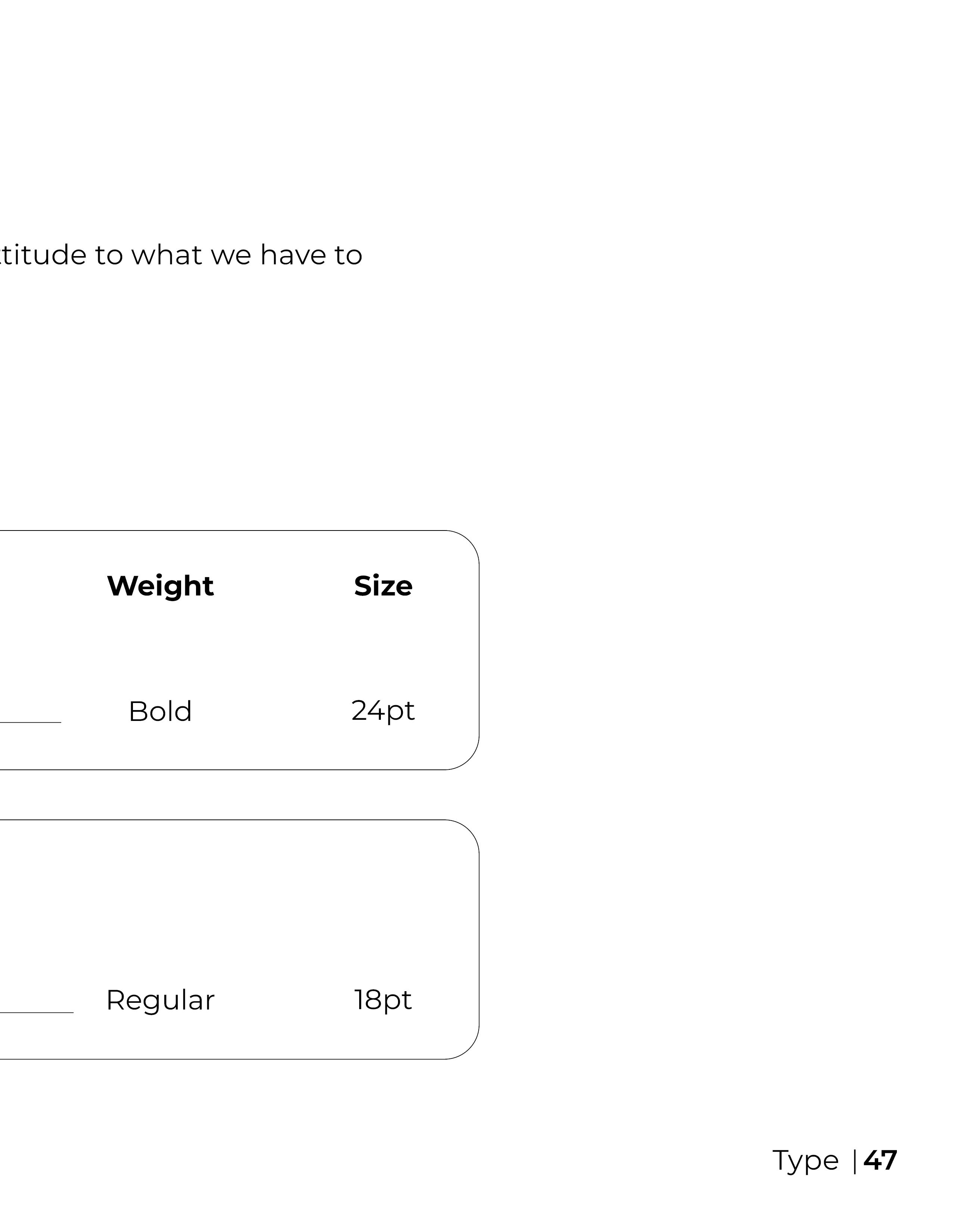
Task: Click the first "to" after "ttitude"
Action: (108, 255)
